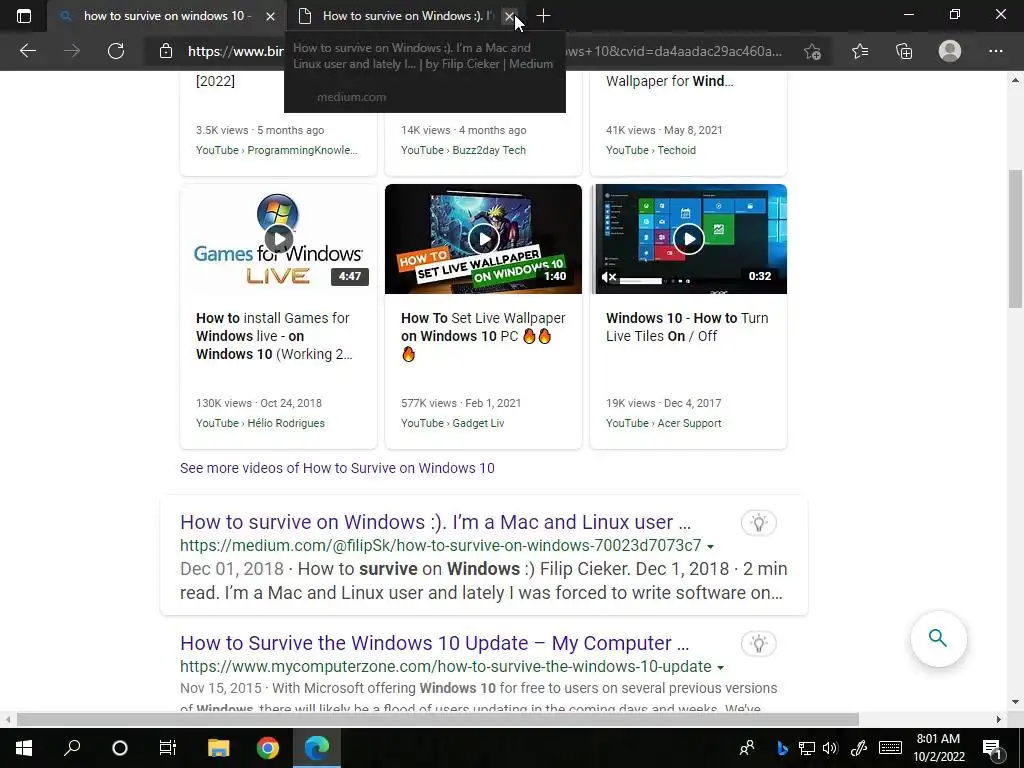Image resolution: width=1024 pixels, height=768 pixels.
Task: Open 'Windows 10 - How to Turn Live Tiles On / Off' title
Action: click(687, 327)
